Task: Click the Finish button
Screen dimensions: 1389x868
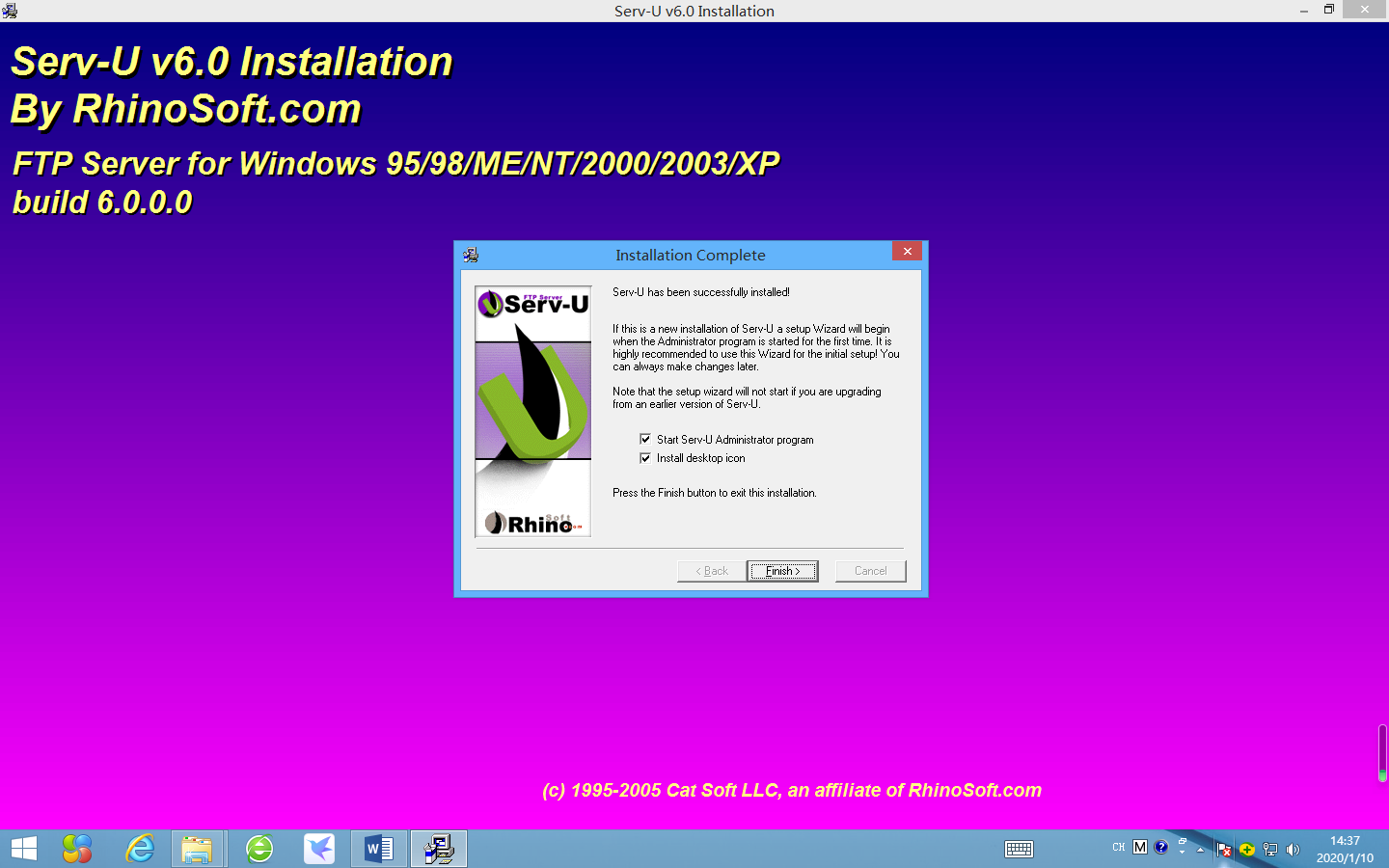Action: (x=782, y=571)
